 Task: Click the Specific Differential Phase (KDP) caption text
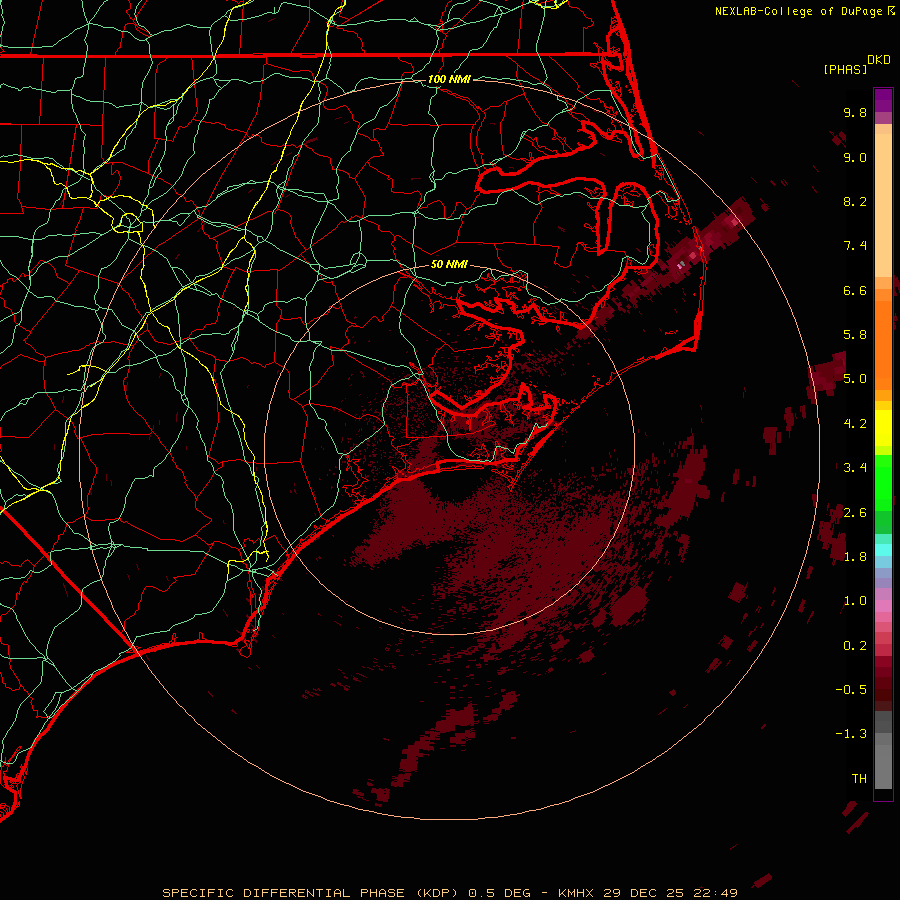(311, 893)
